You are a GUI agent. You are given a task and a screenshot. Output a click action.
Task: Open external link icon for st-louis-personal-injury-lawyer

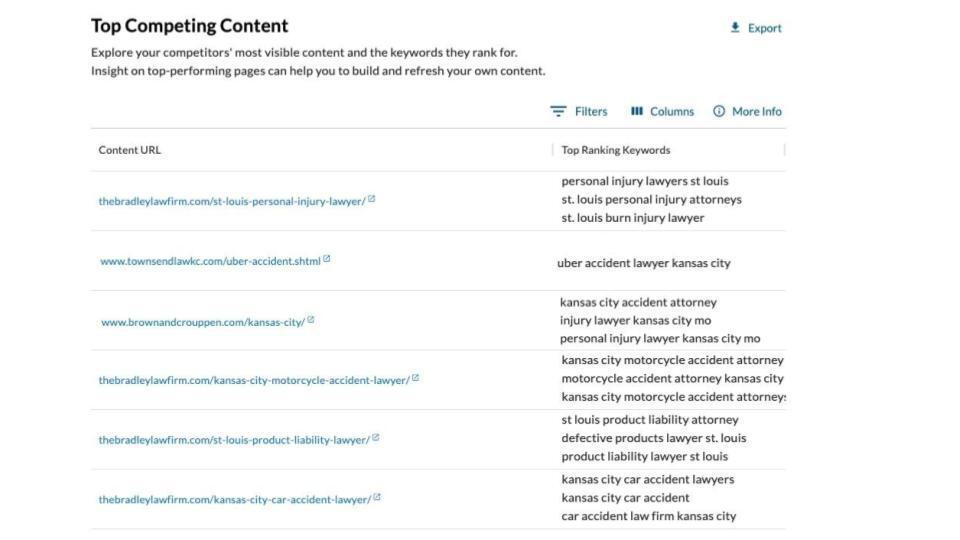click(372, 199)
